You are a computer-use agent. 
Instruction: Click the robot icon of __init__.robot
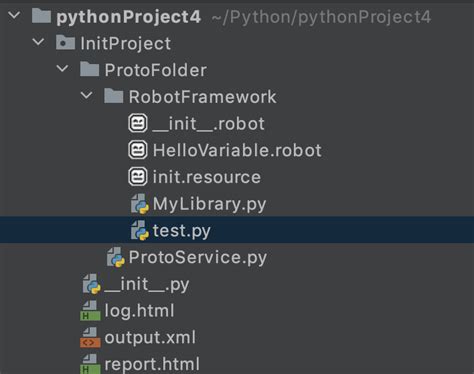(x=138, y=123)
